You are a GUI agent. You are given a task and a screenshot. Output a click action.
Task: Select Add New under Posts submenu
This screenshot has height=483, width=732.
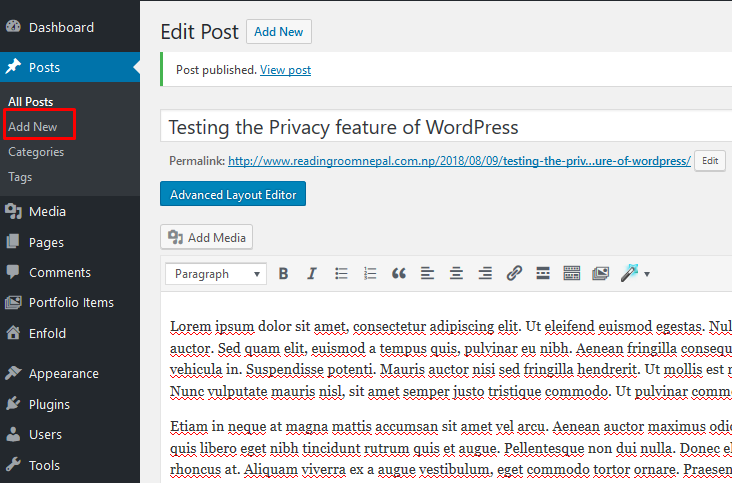click(x=33, y=126)
